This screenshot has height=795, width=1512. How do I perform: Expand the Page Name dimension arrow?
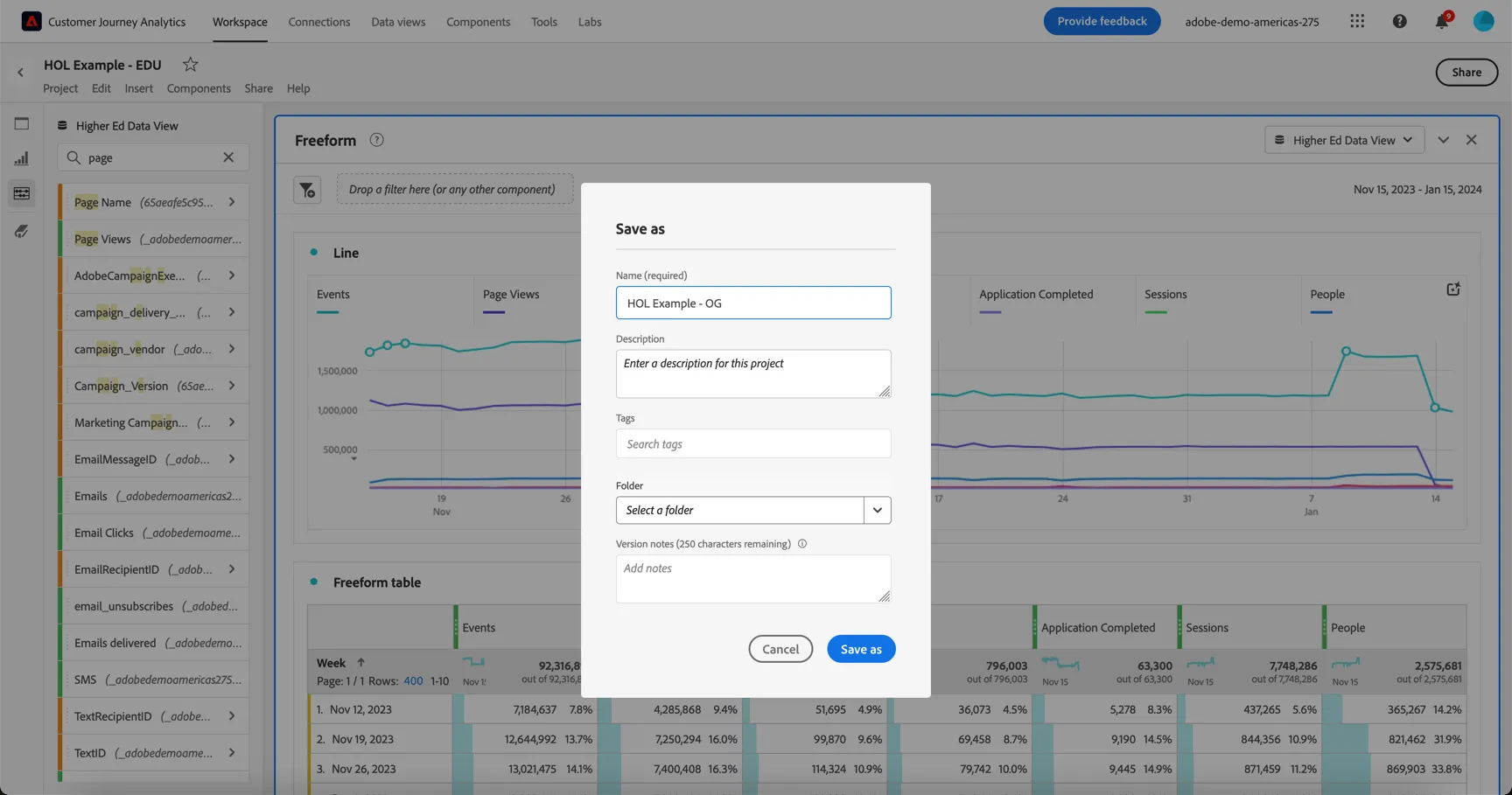click(x=232, y=202)
